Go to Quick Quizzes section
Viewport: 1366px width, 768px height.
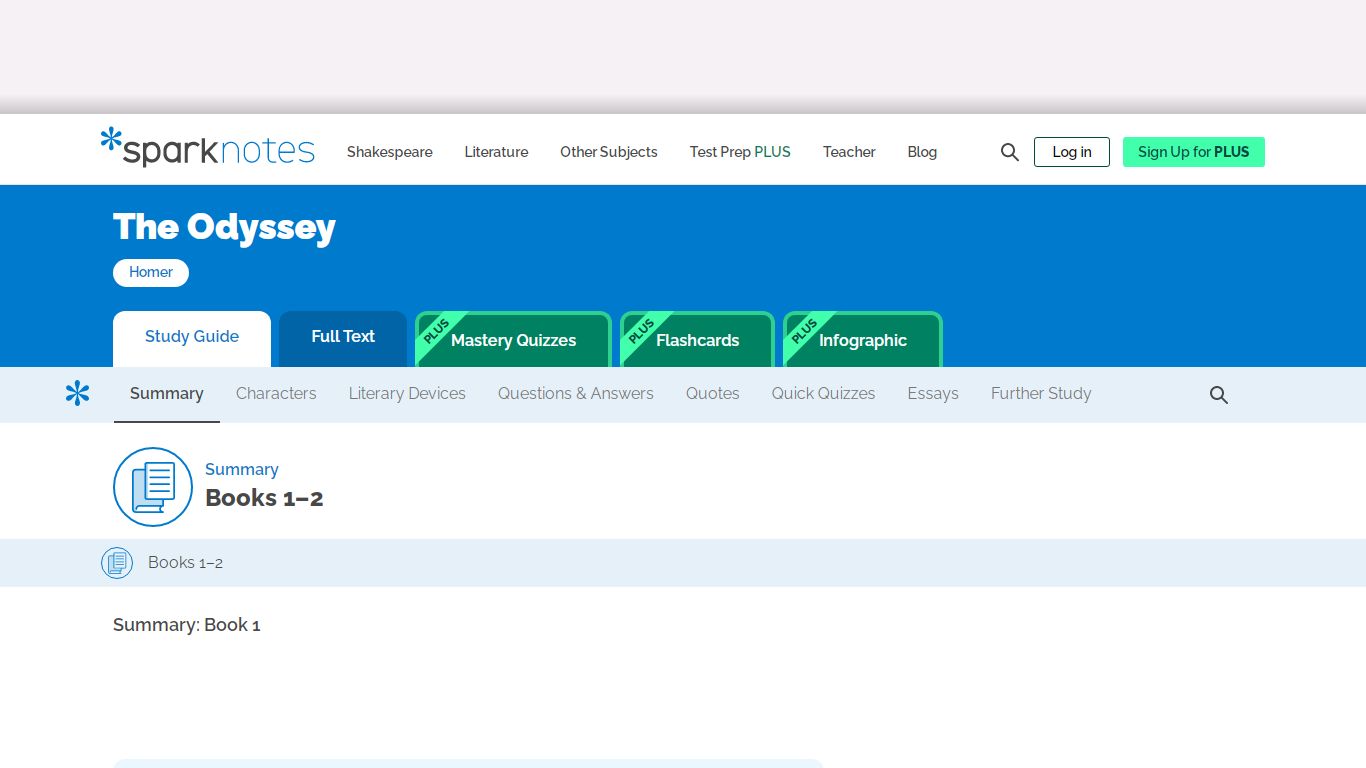(x=823, y=394)
